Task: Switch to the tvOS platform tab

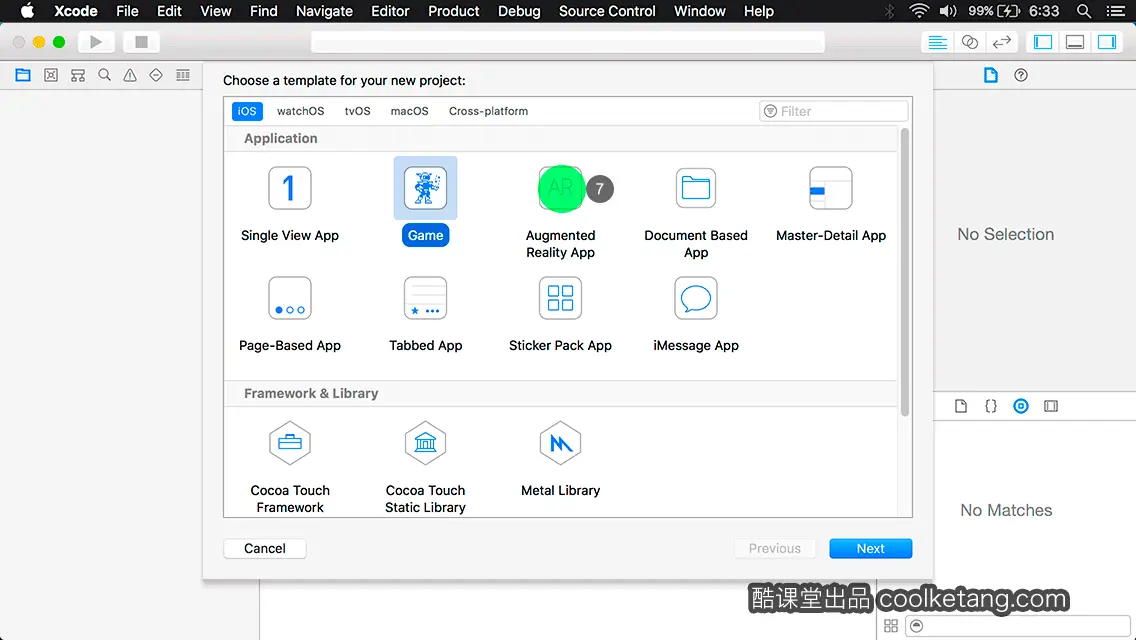Action: (x=357, y=111)
